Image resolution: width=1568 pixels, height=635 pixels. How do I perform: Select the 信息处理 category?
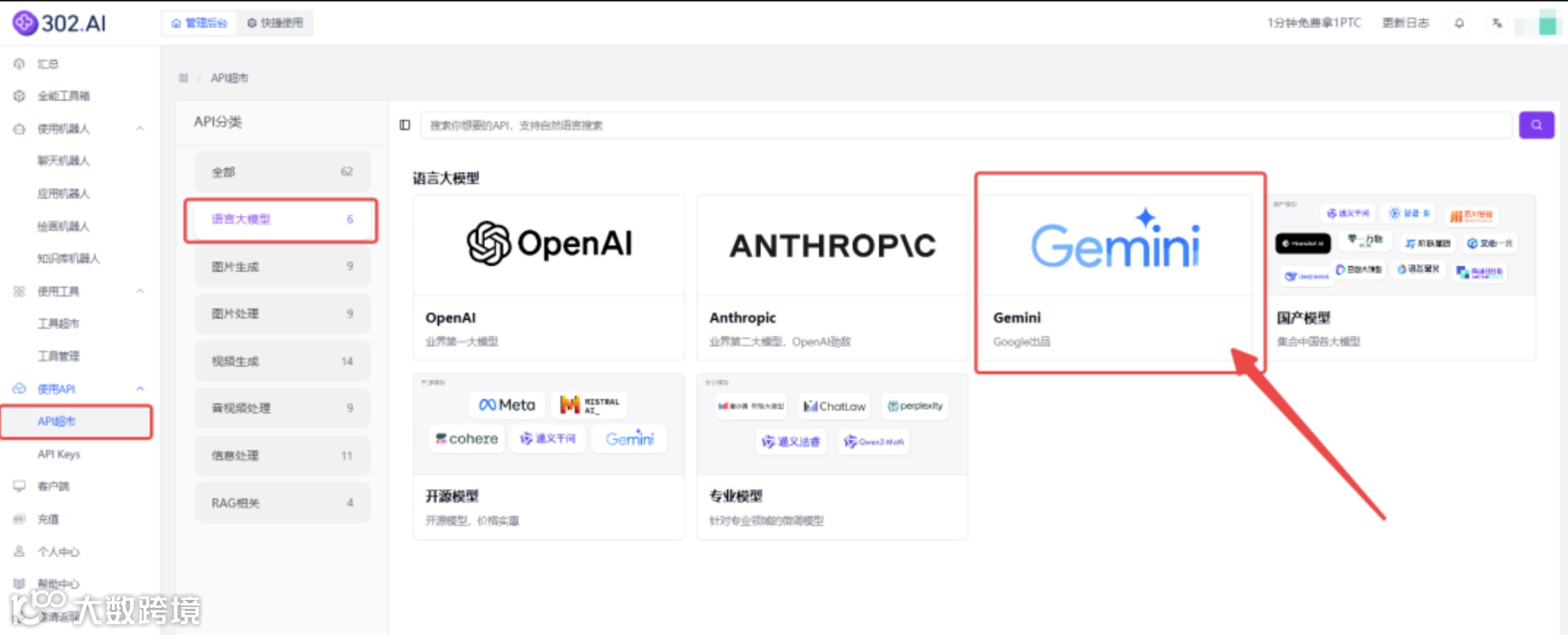click(x=282, y=456)
